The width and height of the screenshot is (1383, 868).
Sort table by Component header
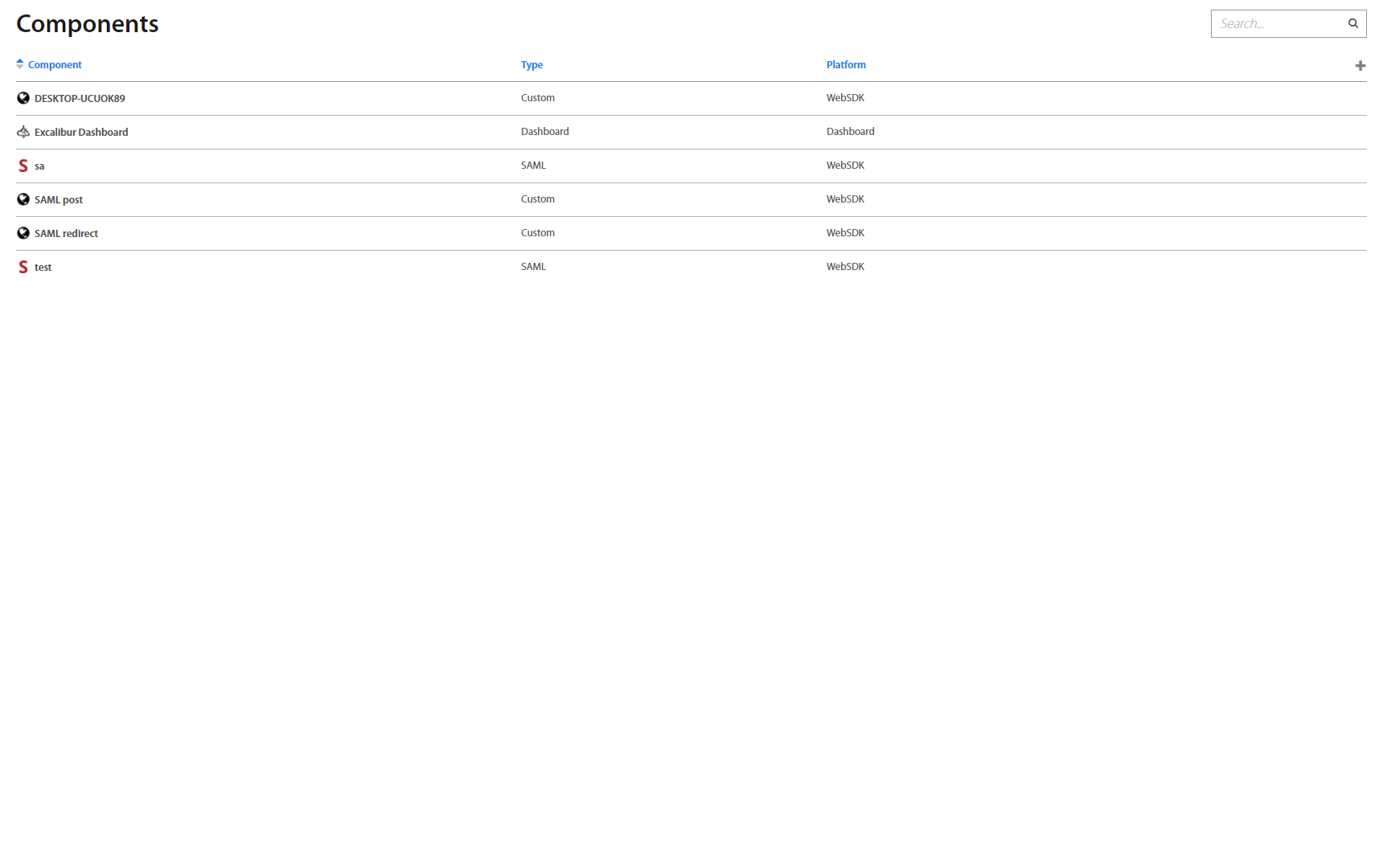pos(55,65)
